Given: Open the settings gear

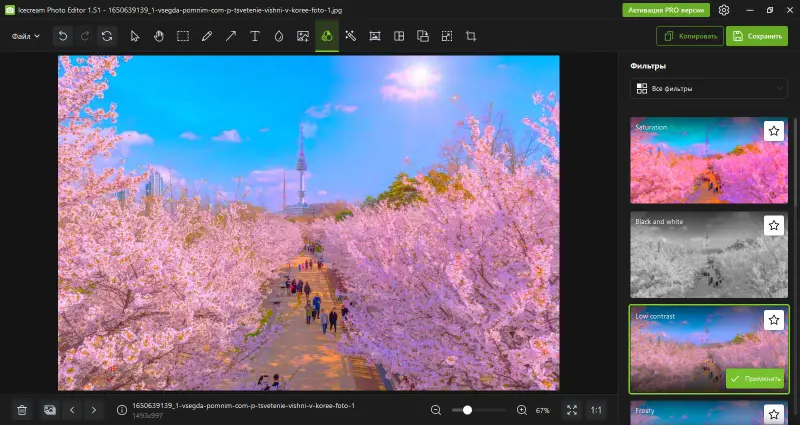Looking at the screenshot, I should click(x=723, y=10).
